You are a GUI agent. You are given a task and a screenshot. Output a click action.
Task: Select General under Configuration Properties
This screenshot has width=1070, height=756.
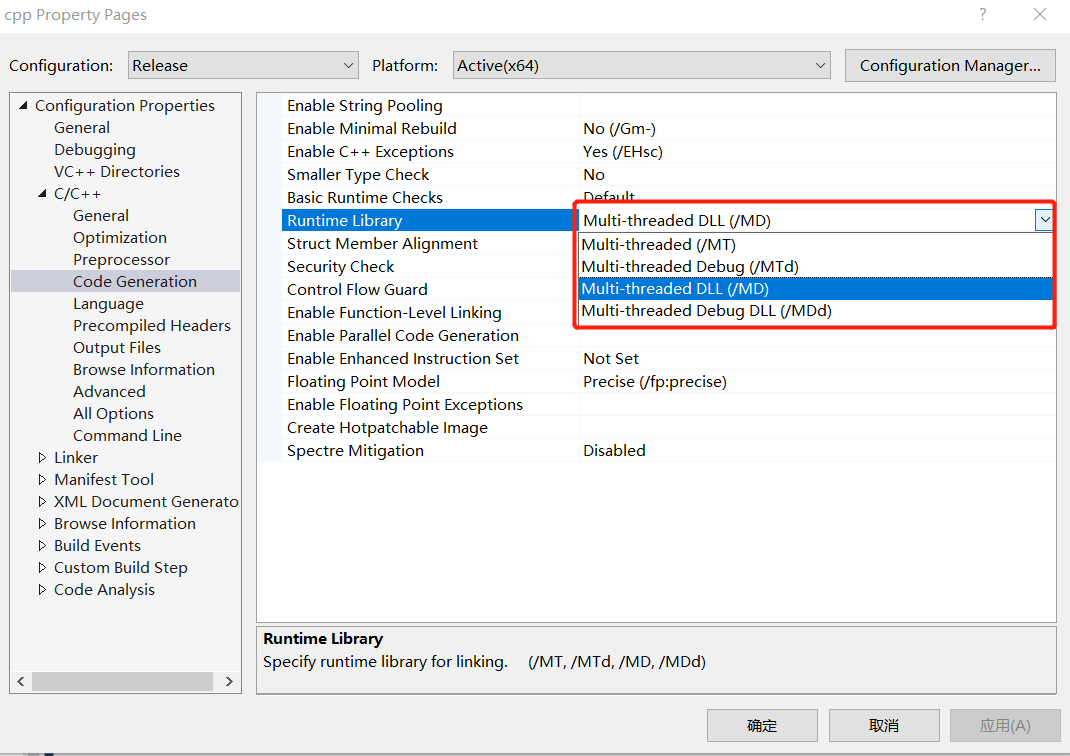(82, 128)
